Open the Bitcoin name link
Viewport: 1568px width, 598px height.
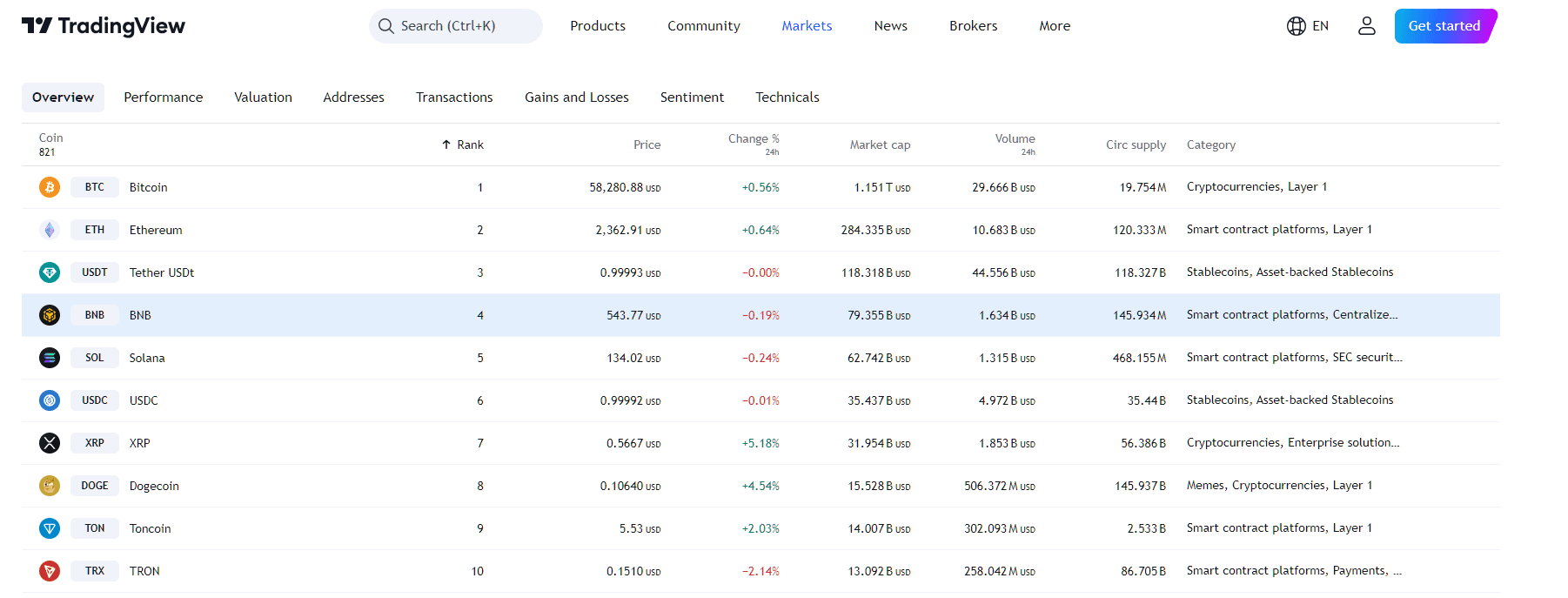click(148, 187)
